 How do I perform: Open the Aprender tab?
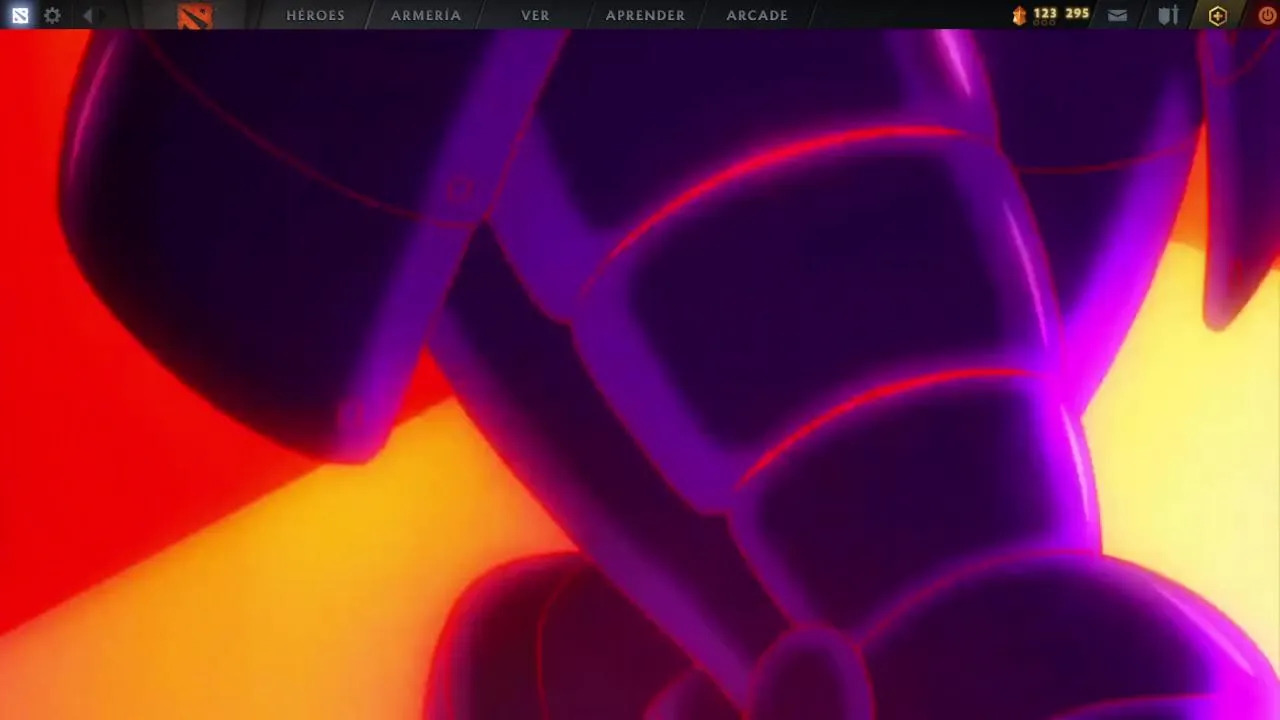645,15
